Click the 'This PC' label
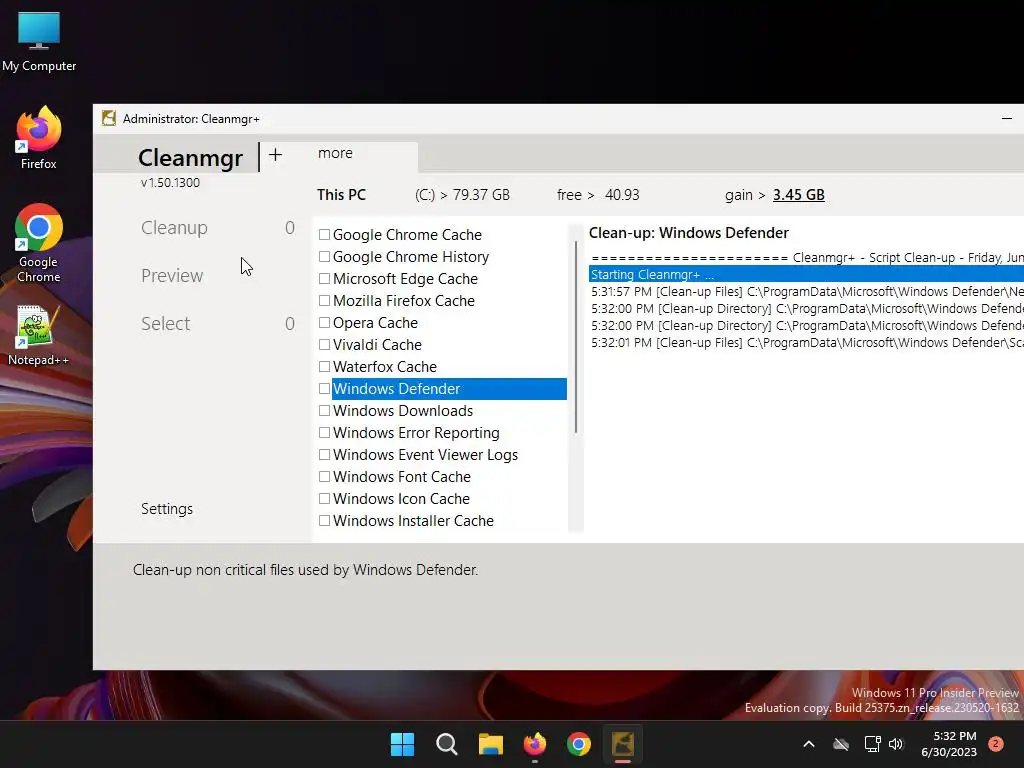 (342, 195)
